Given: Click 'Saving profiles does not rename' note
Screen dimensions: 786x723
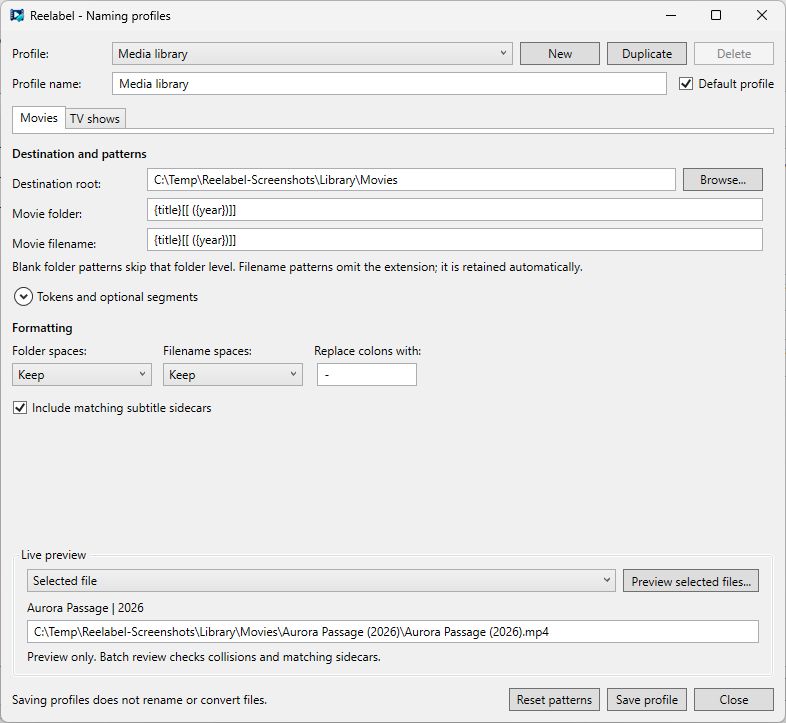Looking at the screenshot, I should 139,699.
